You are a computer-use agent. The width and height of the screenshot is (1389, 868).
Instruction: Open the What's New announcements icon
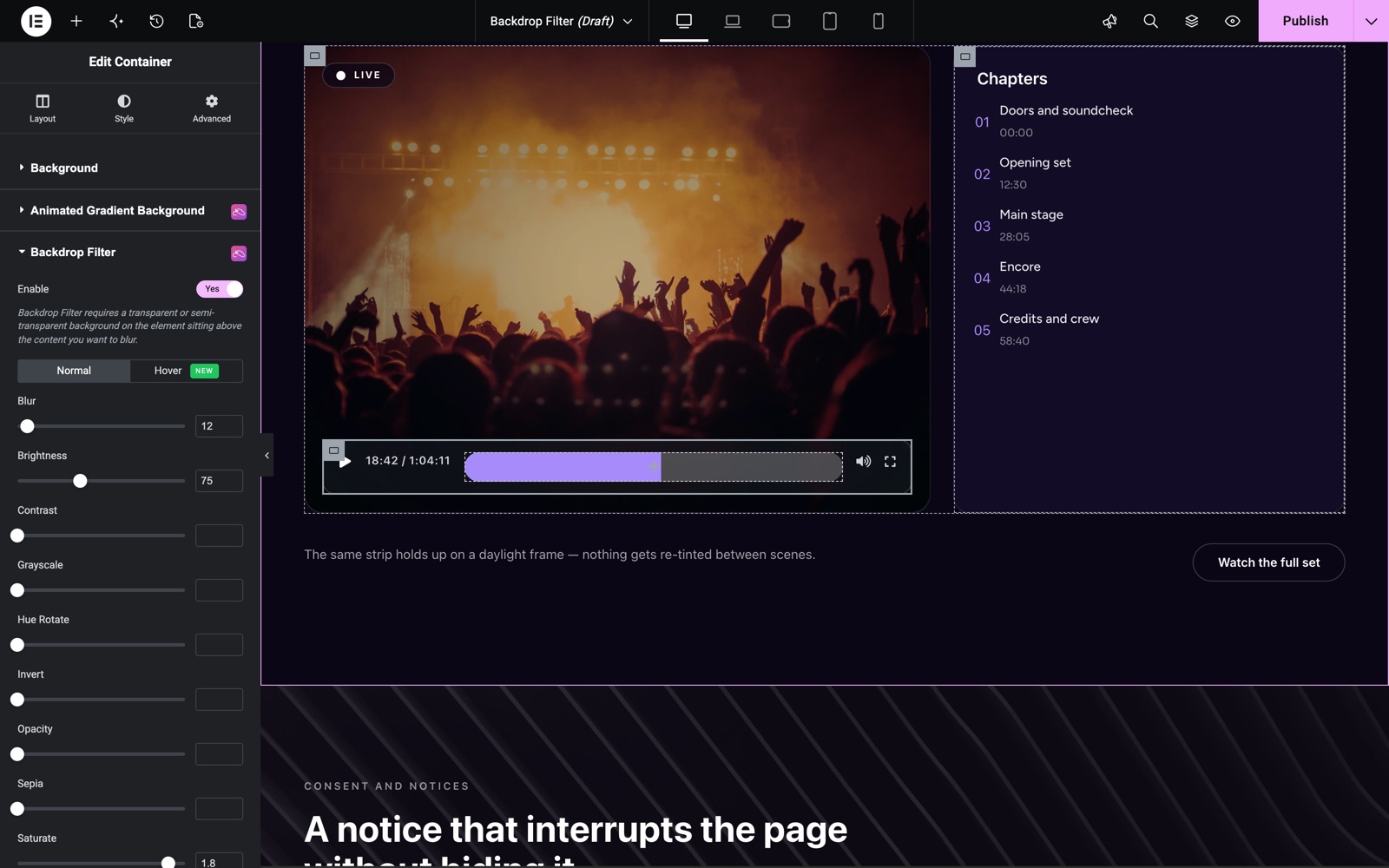click(x=1109, y=21)
